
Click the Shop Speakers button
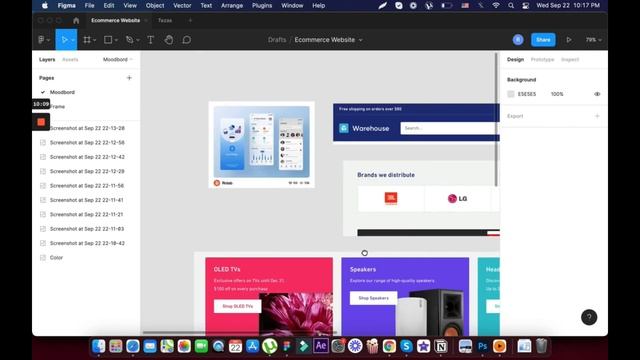(x=373, y=298)
